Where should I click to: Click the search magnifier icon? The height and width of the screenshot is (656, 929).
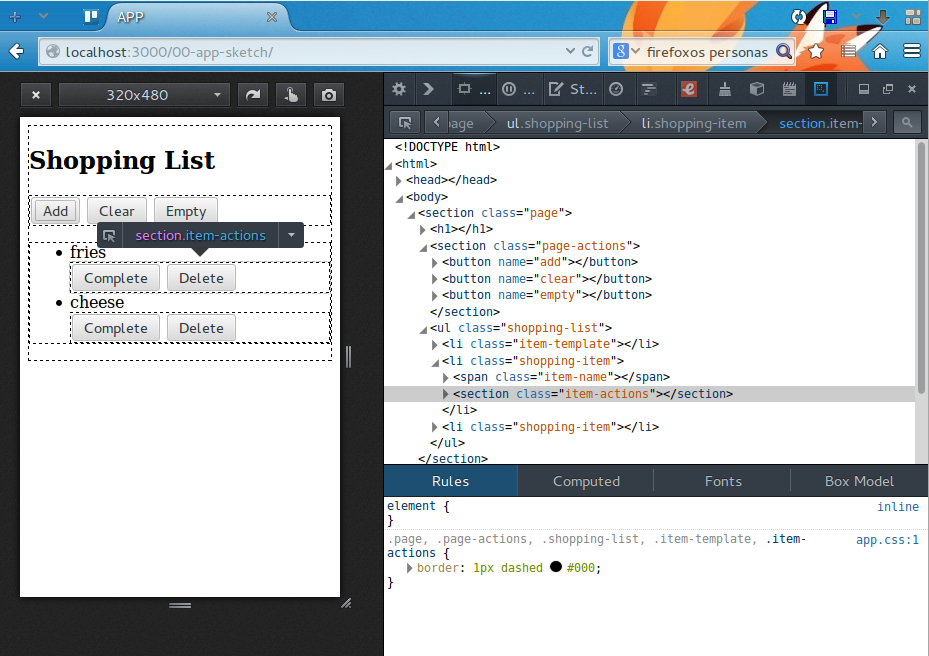(x=783, y=52)
